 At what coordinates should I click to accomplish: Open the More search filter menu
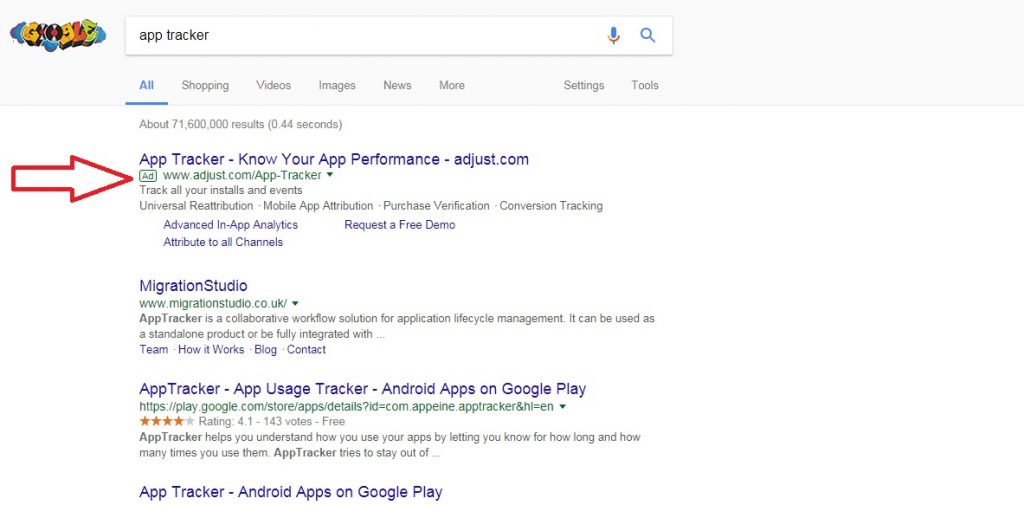[x=451, y=85]
